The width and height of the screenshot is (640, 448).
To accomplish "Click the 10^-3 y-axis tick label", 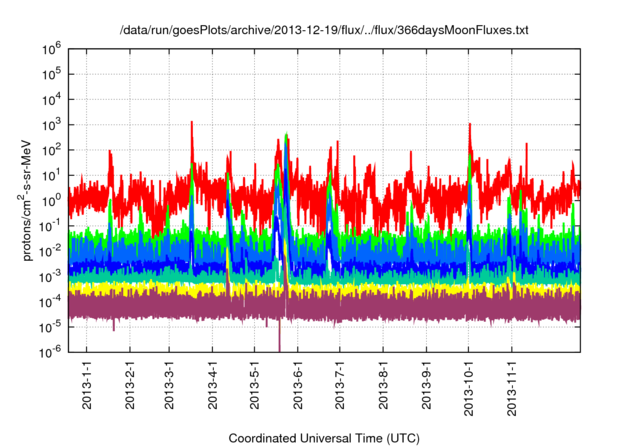I will tap(54, 275).
